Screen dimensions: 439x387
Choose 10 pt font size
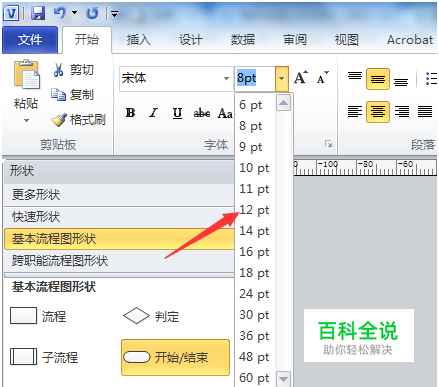pos(255,168)
